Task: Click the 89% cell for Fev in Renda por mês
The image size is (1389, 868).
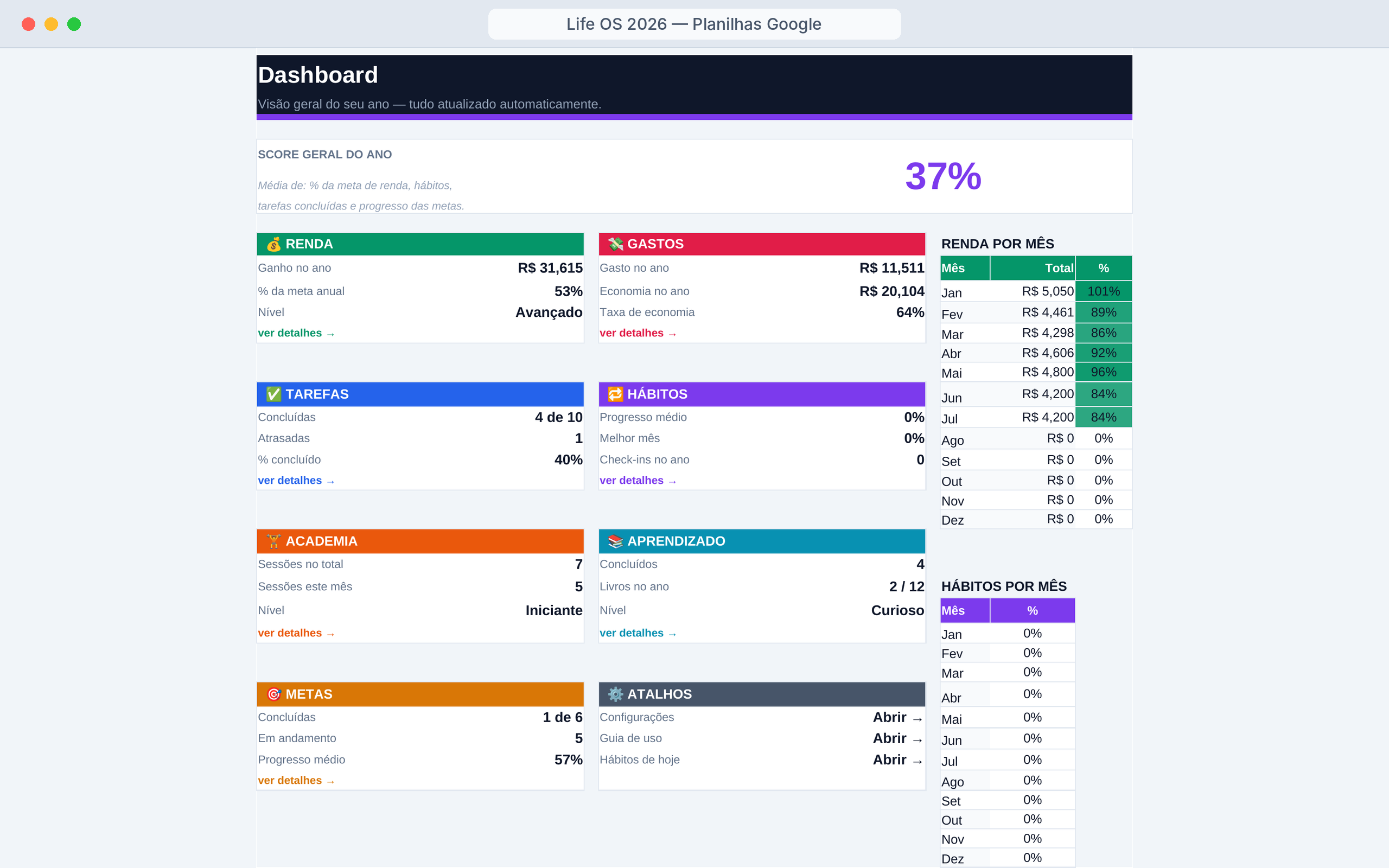Action: tap(1103, 313)
